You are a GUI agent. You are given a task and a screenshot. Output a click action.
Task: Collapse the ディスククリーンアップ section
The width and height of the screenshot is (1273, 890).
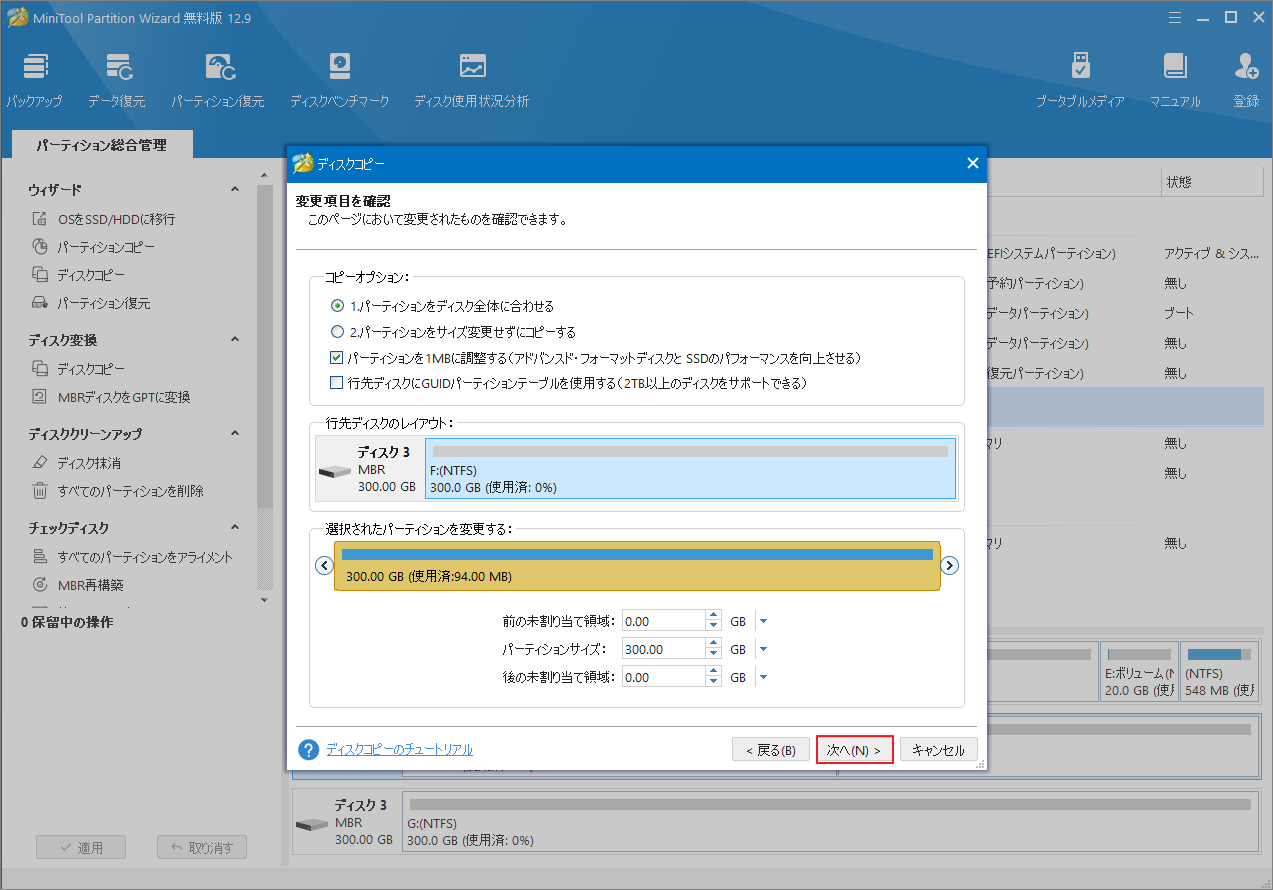click(235, 434)
